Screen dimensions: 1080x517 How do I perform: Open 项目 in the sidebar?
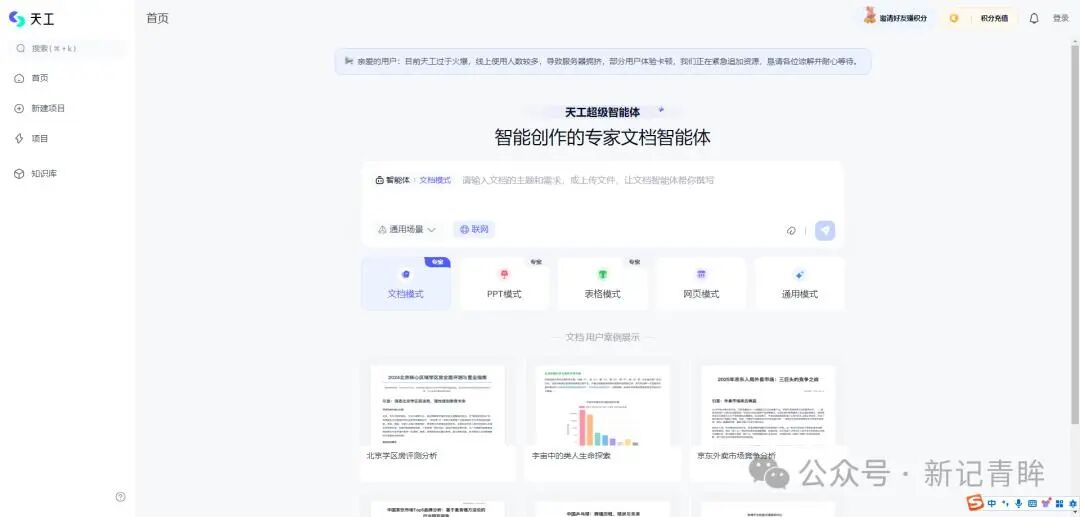32,139
